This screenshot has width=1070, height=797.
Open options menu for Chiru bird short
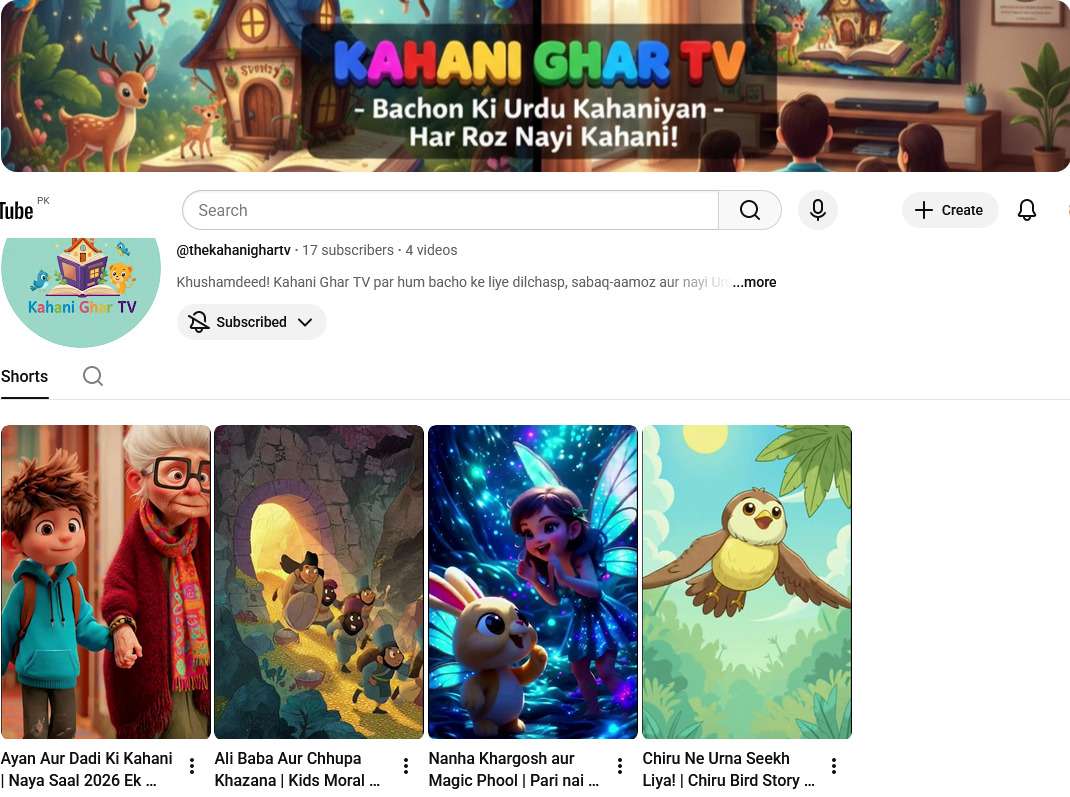click(x=833, y=766)
